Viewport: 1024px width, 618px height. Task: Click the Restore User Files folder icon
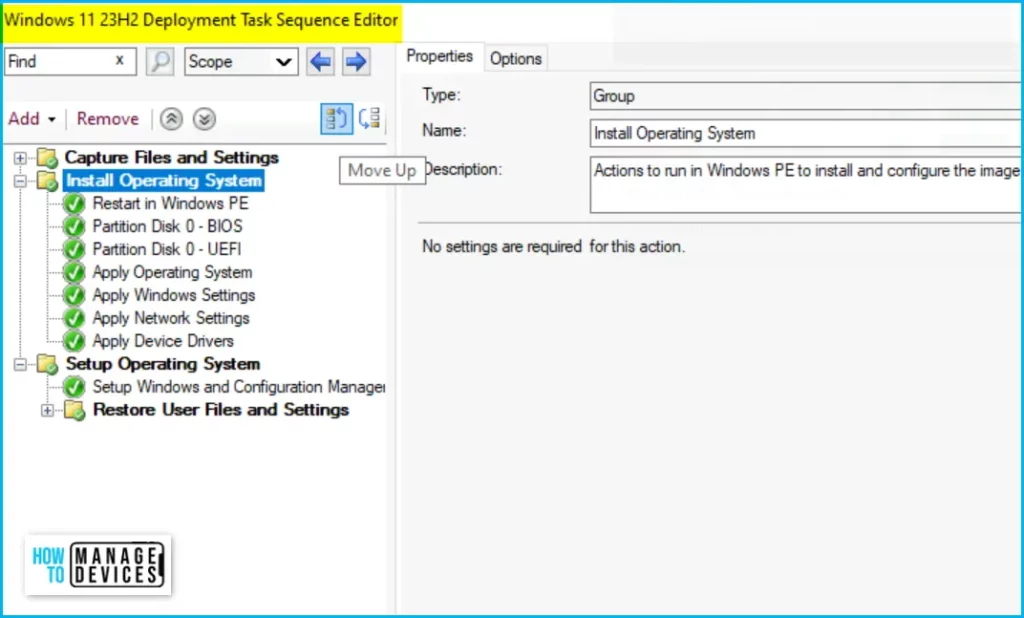(74, 410)
